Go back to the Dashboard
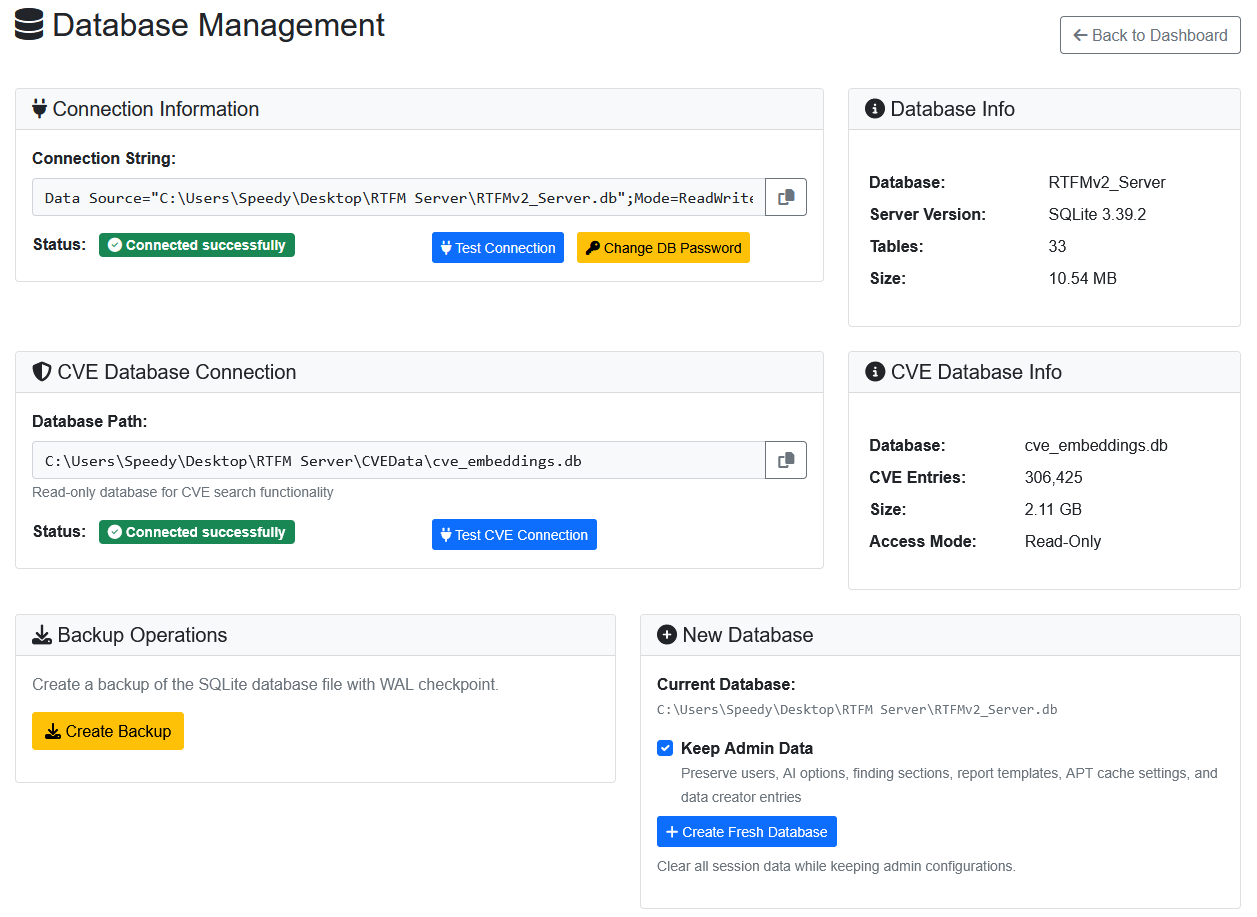This screenshot has width=1257, height=917. point(1150,35)
